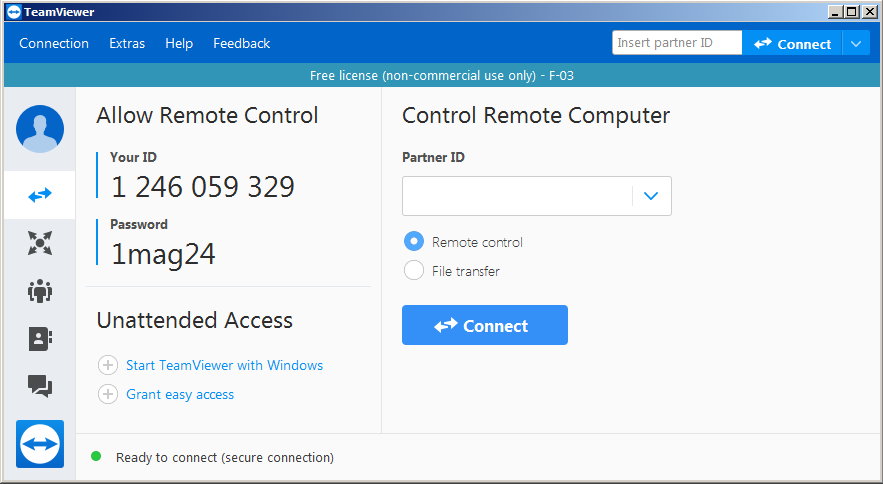Open the Feedback menu
The width and height of the screenshot is (883, 484).
242,43
